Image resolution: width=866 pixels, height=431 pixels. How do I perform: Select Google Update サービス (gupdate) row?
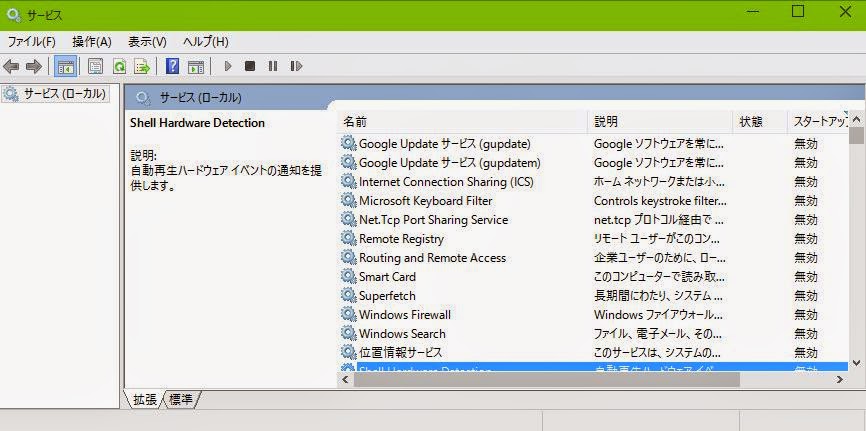tap(594, 144)
